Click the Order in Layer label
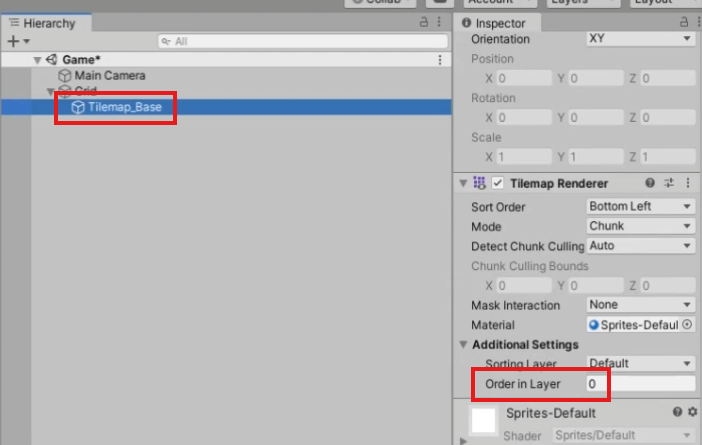Viewport: 702px width, 445px height. tap(522, 384)
